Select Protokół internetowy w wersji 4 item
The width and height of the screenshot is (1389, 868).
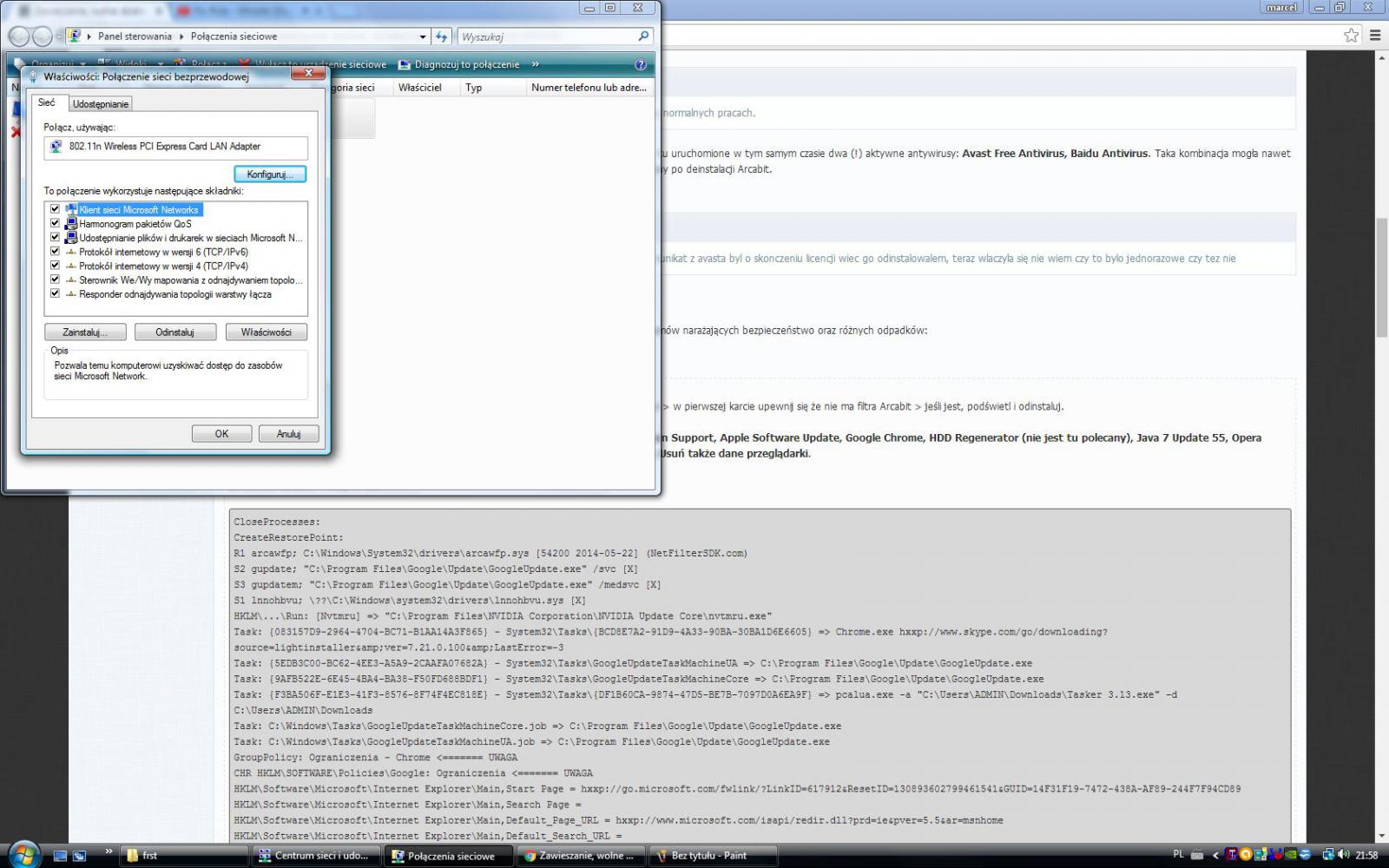click(163, 266)
